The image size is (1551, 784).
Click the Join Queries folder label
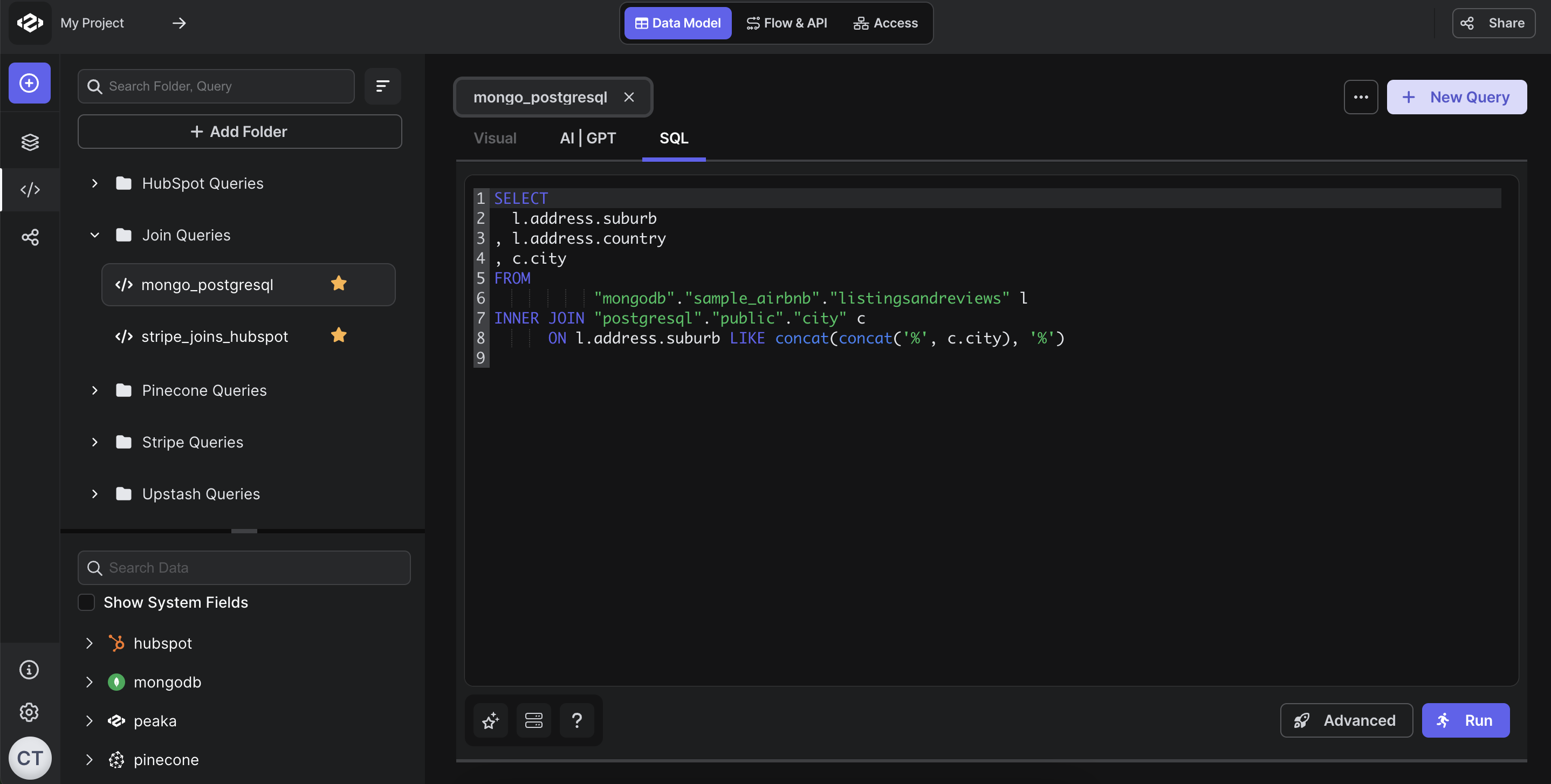tap(186, 235)
